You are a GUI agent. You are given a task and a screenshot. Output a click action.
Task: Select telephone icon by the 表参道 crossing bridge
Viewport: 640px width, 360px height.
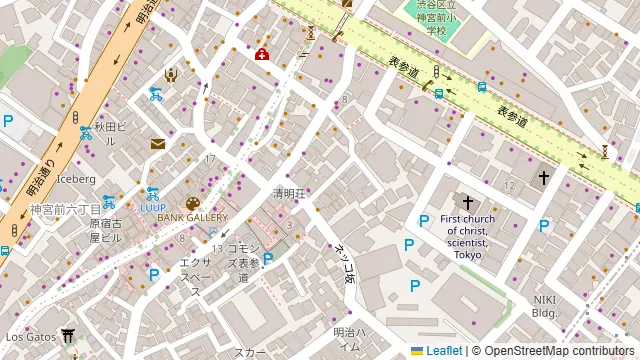(337, 37)
